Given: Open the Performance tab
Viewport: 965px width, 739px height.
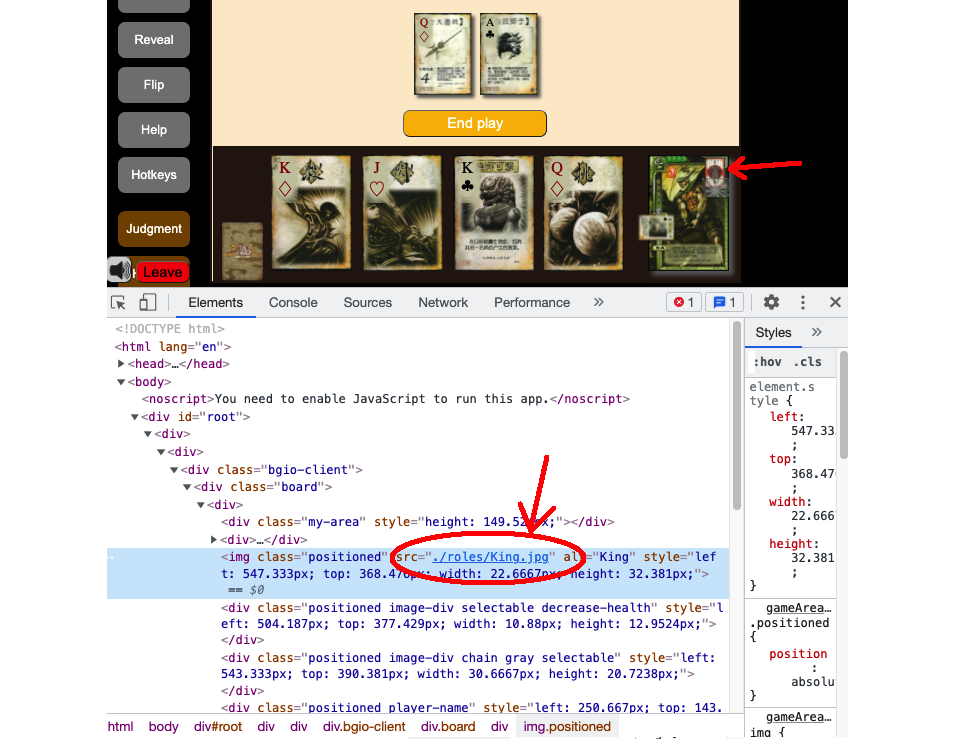Looking at the screenshot, I should tap(532, 303).
